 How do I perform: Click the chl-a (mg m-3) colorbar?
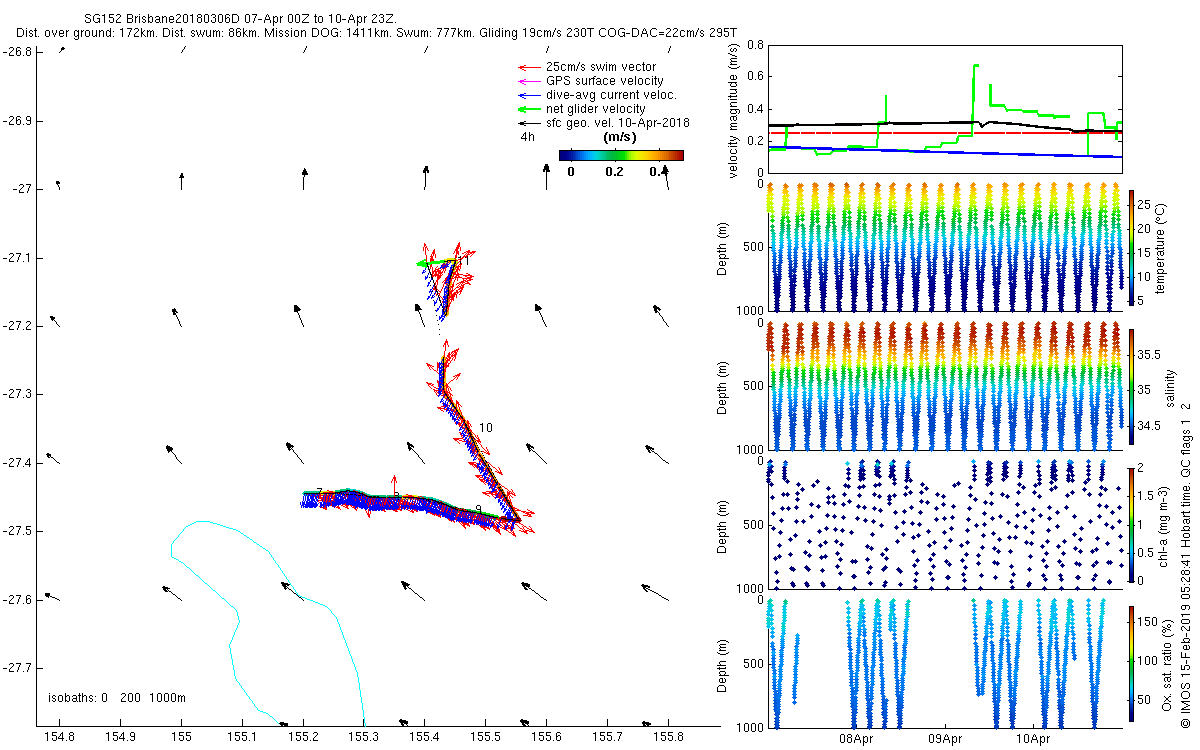pyautogui.click(x=1132, y=523)
